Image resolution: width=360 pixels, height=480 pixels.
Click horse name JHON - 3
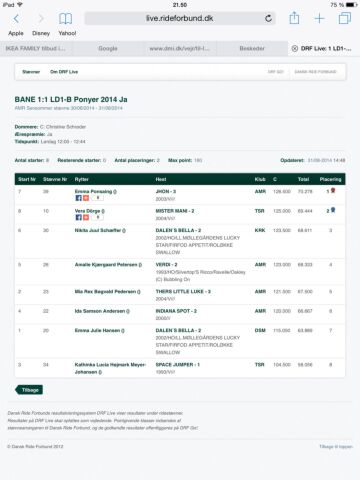(166, 192)
